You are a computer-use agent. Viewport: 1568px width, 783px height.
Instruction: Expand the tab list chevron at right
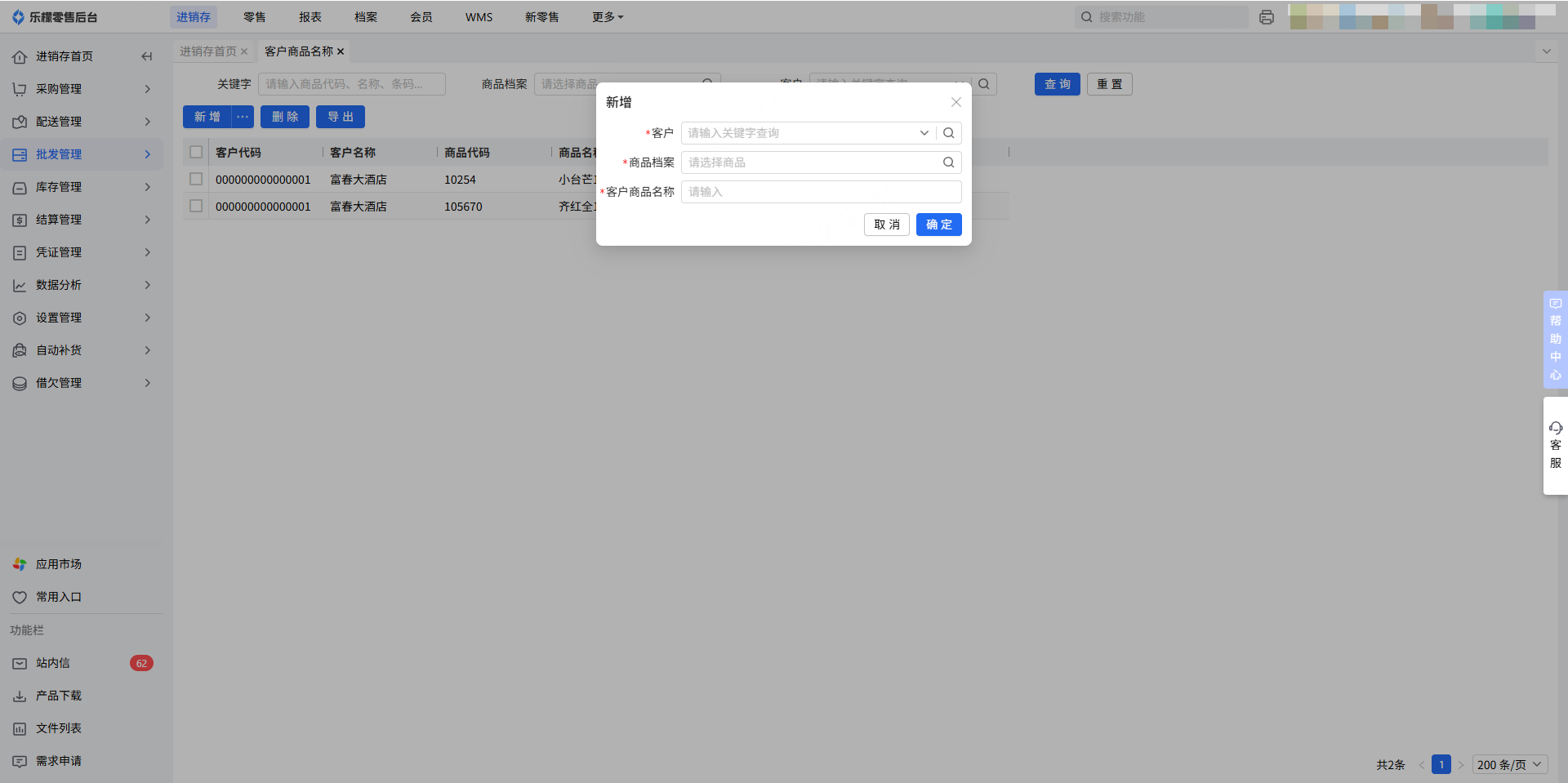point(1546,51)
